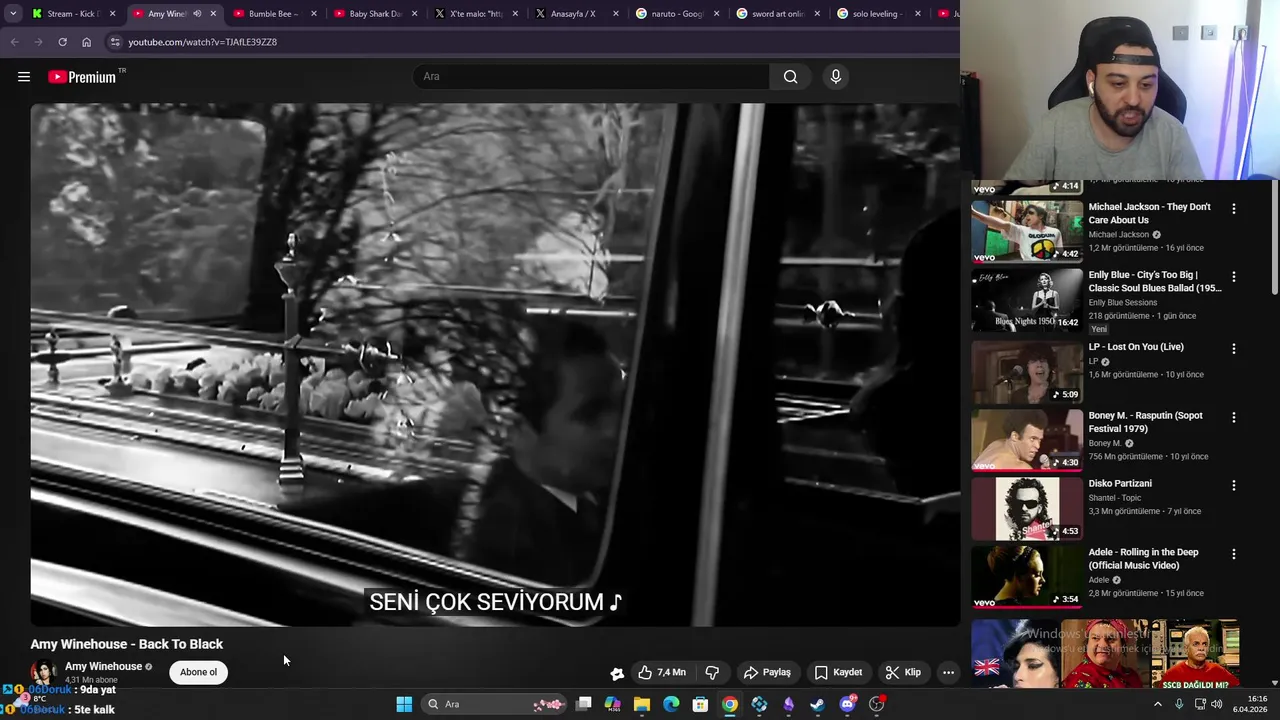Switch to the 'sword art online' tab
This screenshot has height=720, width=1280.
tap(776, 14)
